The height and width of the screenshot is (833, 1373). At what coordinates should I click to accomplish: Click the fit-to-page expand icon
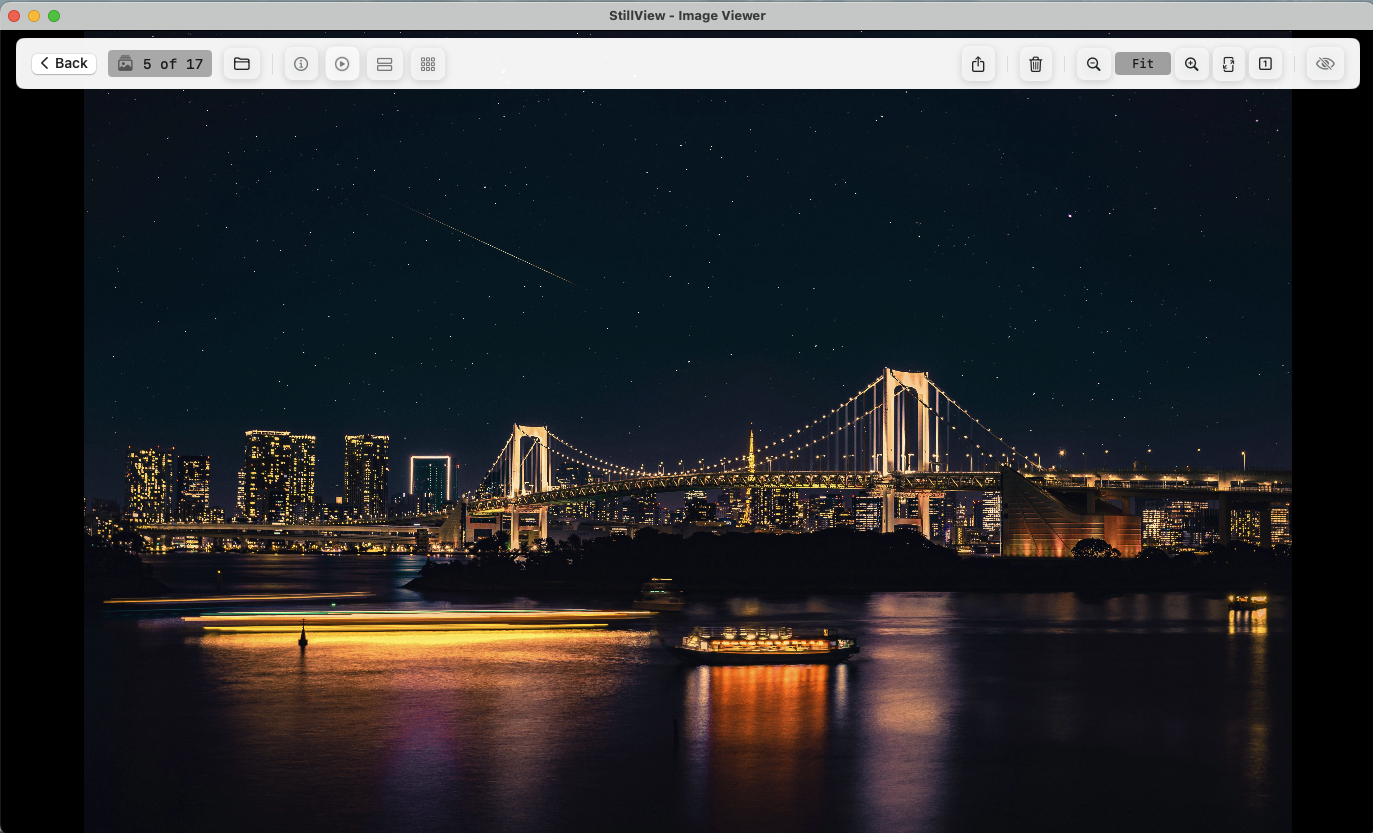pyautogui.click(x=1229, y=64)
